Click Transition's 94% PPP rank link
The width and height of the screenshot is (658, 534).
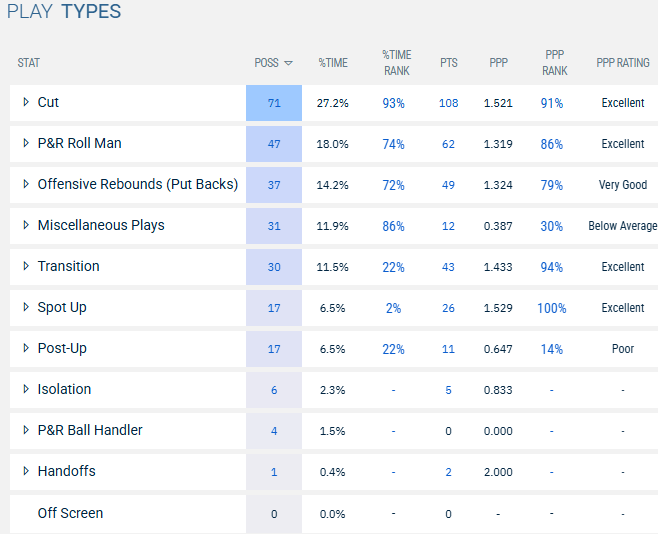[551, 267]
